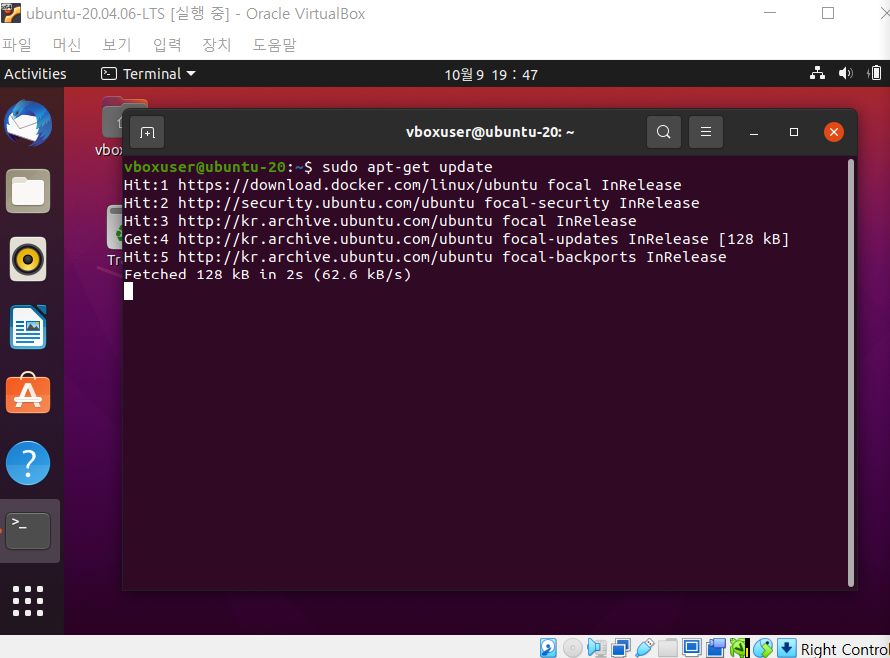This screenshot has height=658, width=890.
Task: Open LibreOffice Writer from the dock
Action: (28, 328)
